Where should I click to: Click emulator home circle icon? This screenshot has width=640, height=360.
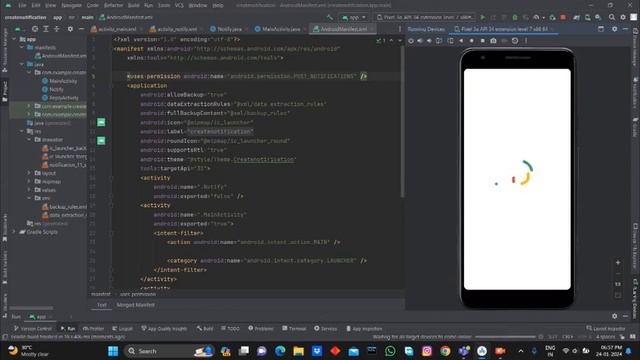point(472,41)
